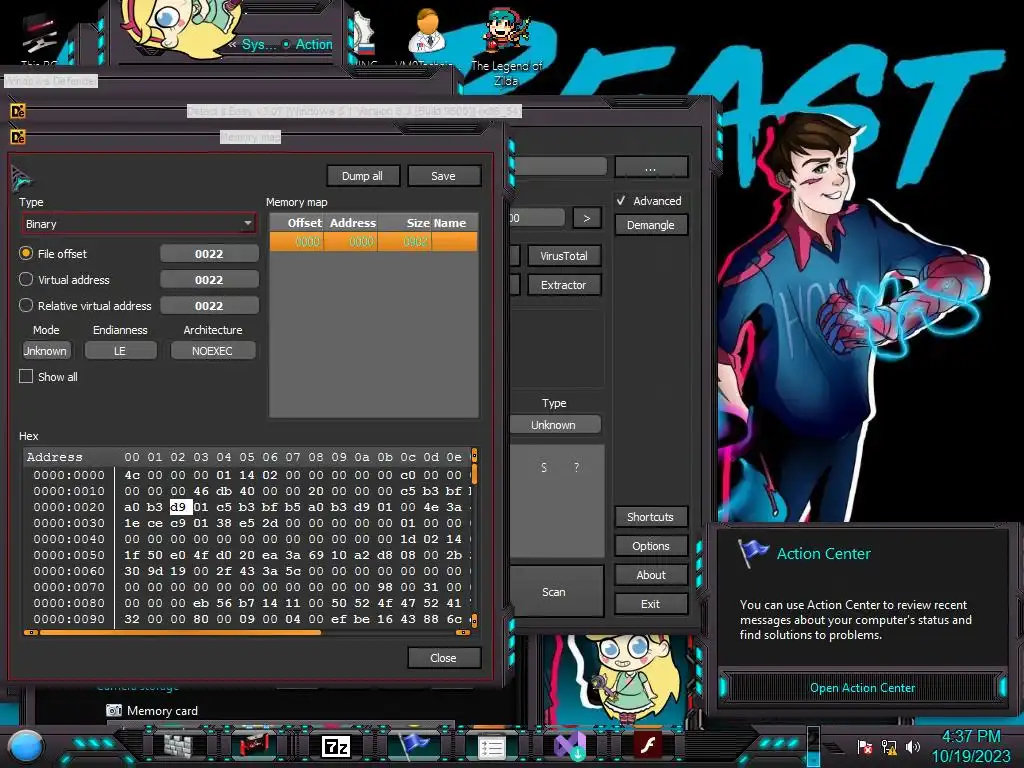Open The Legend of Zelda desktop icon

507,46
